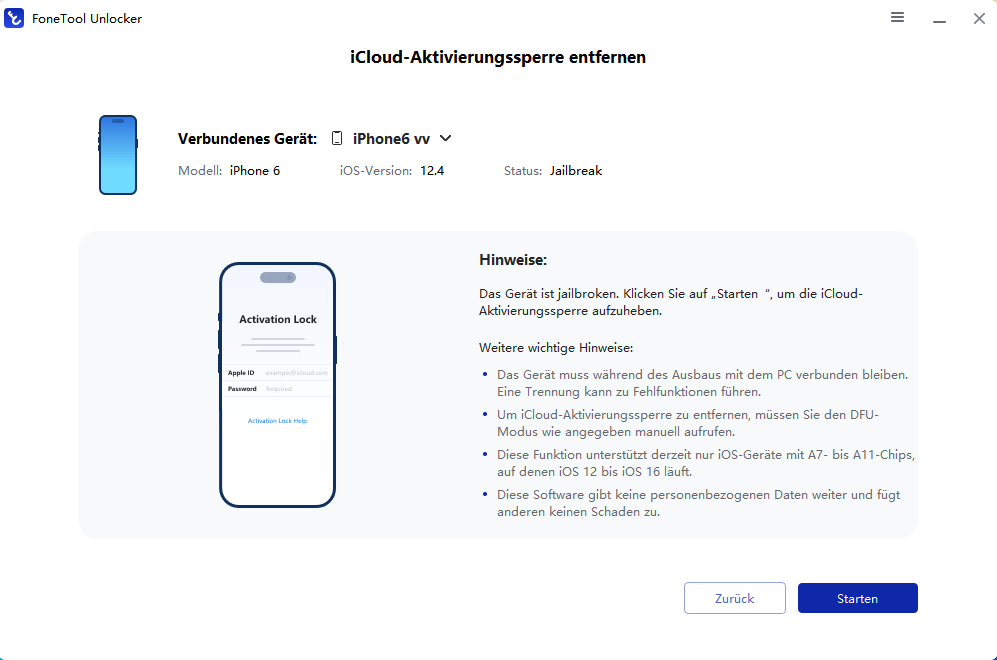This screenshot has height=660, width=997.
Task: Click the small phone icon beside iPhone6 vv
Action: (337, 139)
